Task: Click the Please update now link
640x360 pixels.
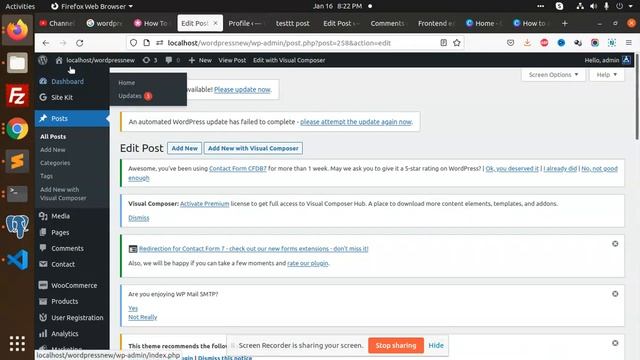Action: pyautogui.click(x=242, y=89)
